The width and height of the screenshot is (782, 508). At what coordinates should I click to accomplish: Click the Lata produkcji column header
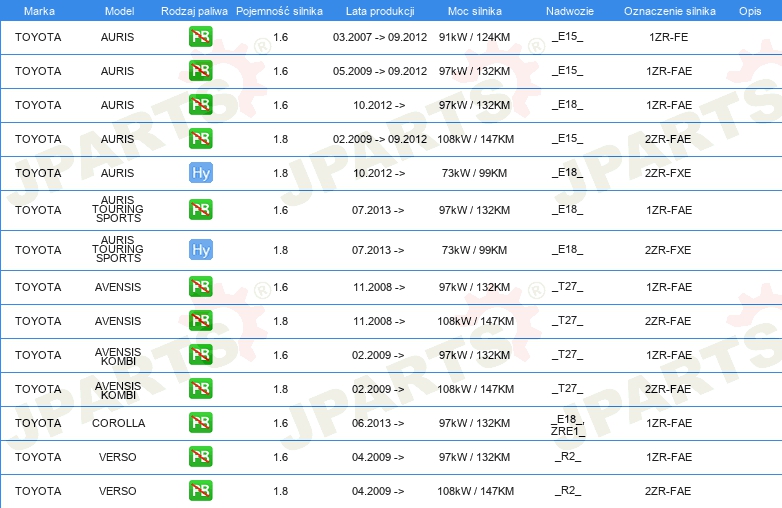[x=380, y=11]
